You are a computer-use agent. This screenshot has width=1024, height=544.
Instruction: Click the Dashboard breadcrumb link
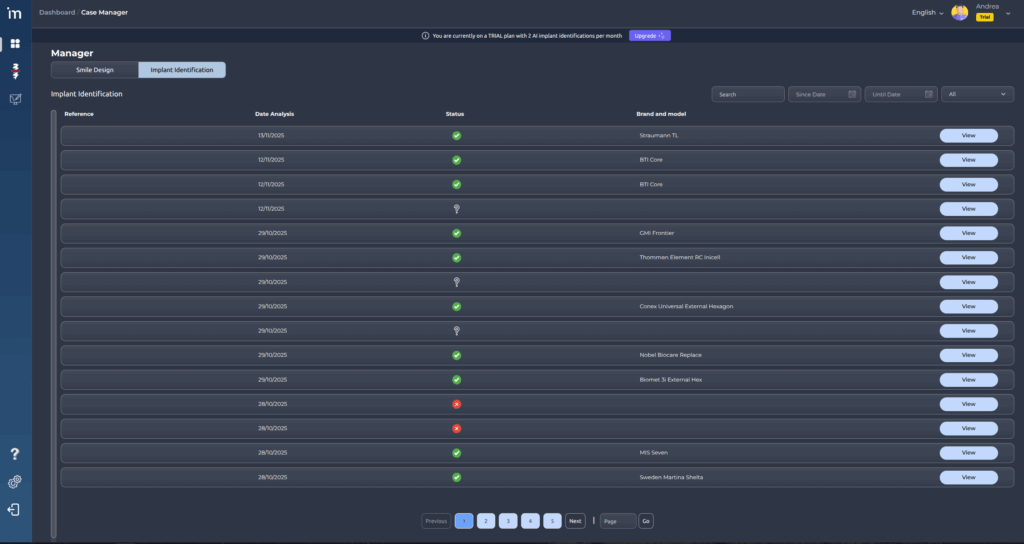point(56,12)
